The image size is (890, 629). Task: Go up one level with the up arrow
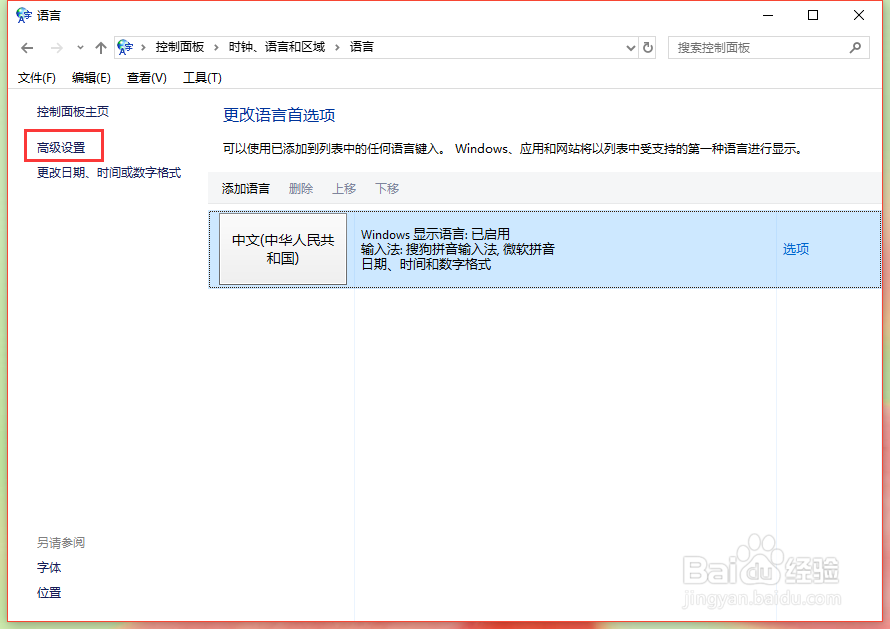[100, 46]
